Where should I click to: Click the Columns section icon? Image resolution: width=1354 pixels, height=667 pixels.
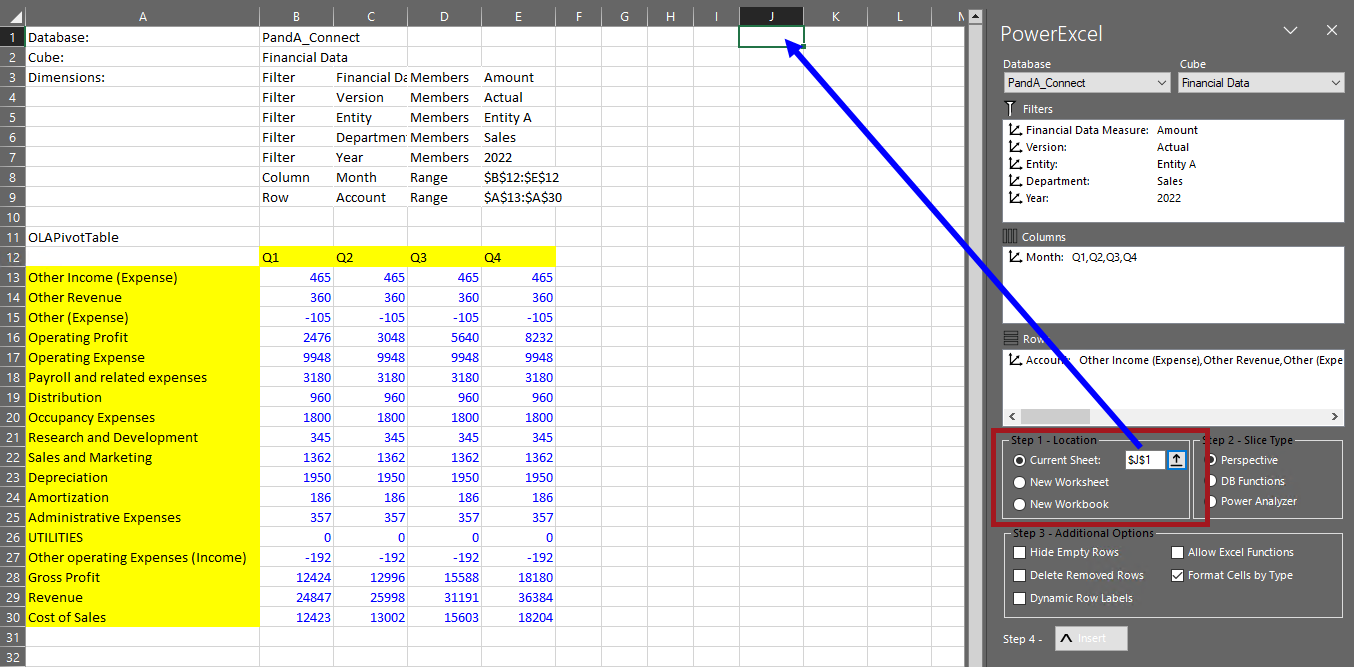(x=1010, y=237)
